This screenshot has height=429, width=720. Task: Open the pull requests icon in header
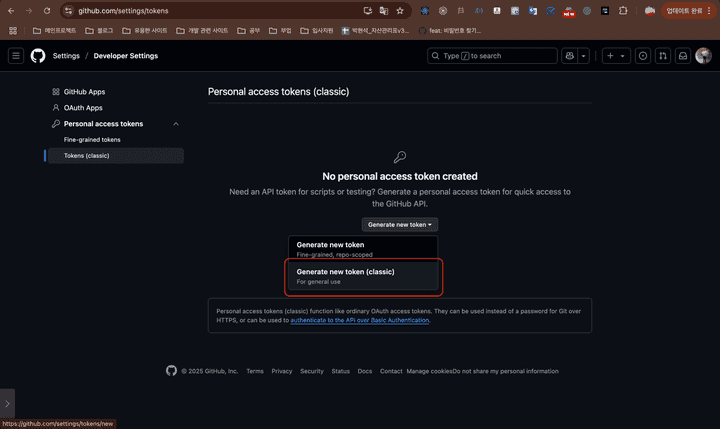(663, 56)
